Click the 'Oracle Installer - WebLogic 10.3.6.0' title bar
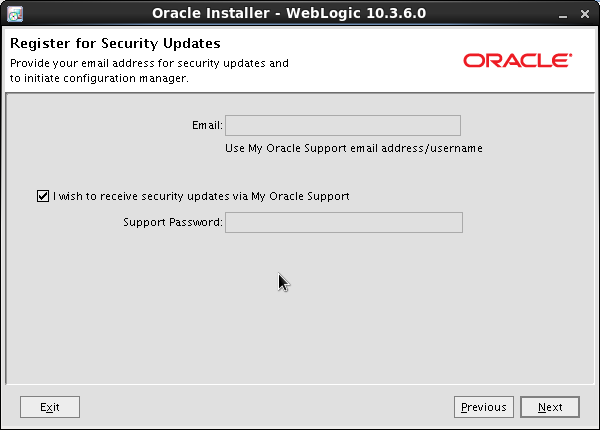Viewport: 600px width, 430px height. (300, 13)
